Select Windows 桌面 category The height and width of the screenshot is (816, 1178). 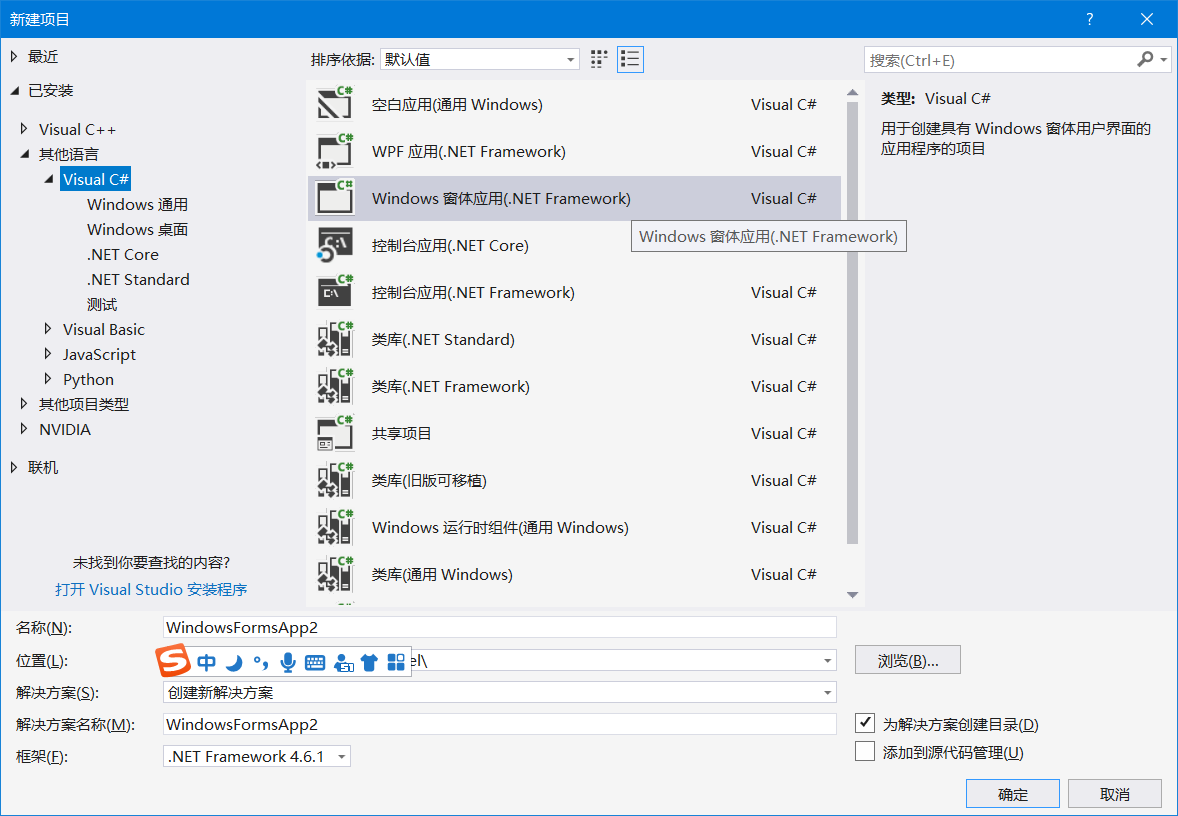(x=137, y=229)
